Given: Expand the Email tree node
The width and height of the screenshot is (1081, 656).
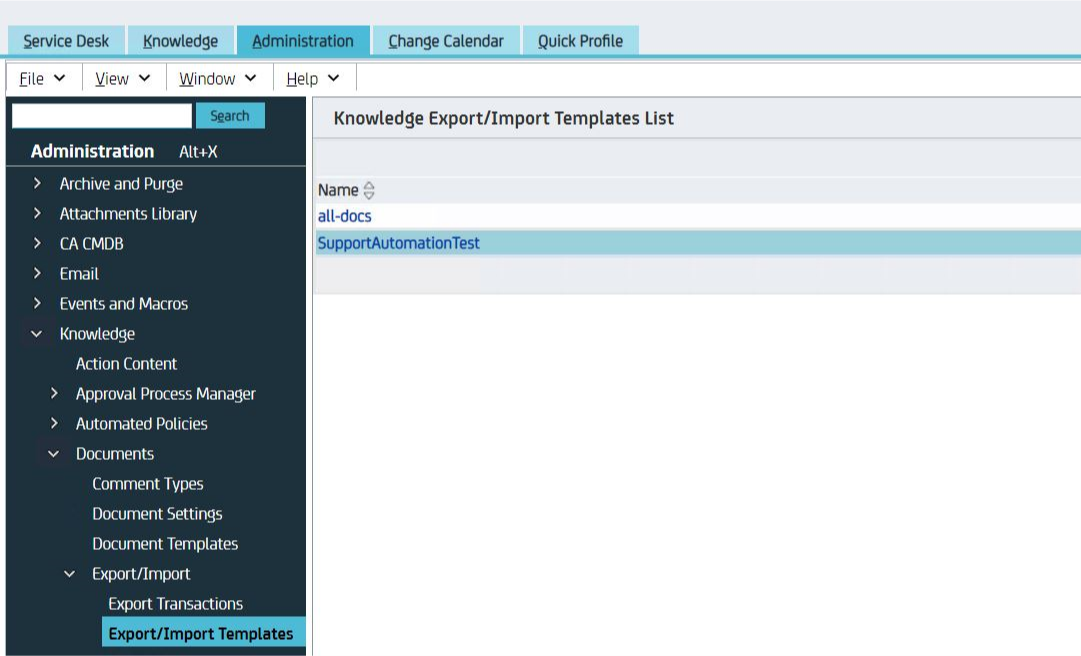Looking at the screenshot, I should pos(37,274).
